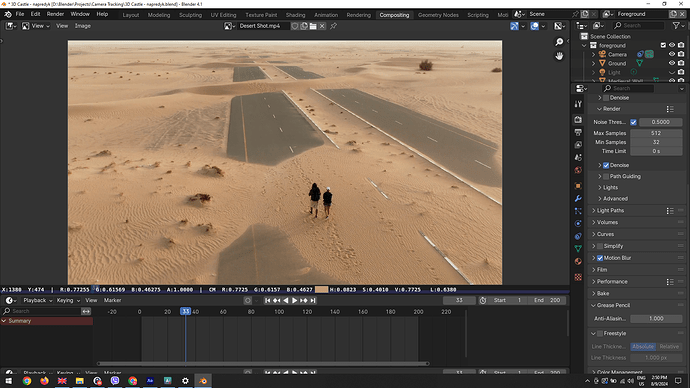The width and height of the screenshot is (690, 388).
Task: Open the outliner filter funnel icon
Action: (x=676, y=26)
